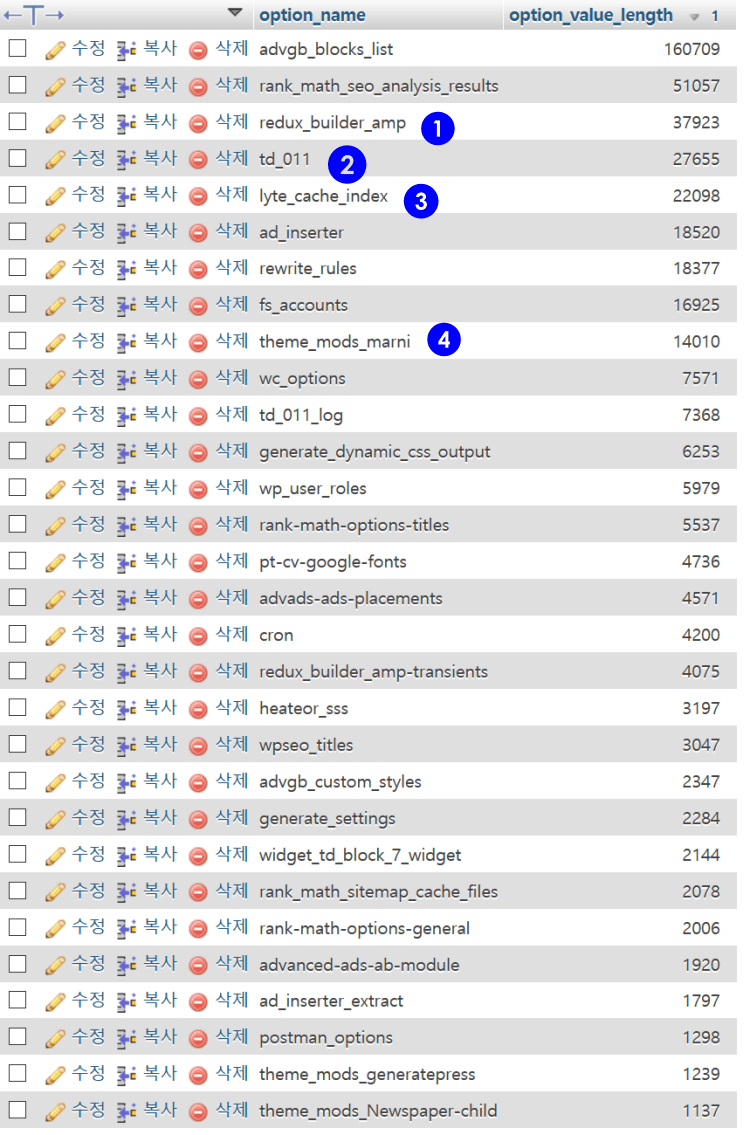
Task: Tick the checkbox beside wpseo_titles
Action: [x=17, y=745]
